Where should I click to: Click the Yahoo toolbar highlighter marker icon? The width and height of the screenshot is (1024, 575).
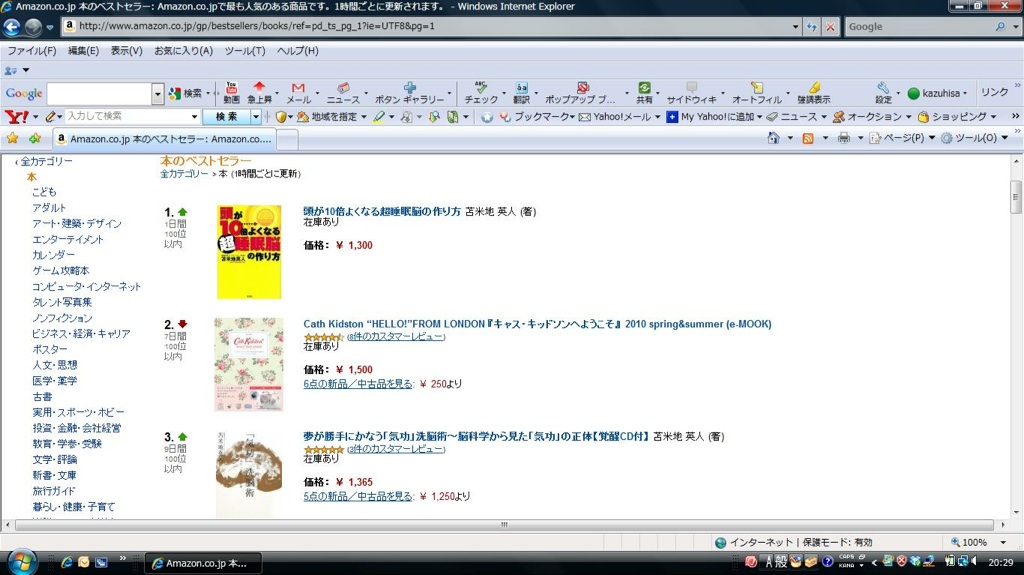[x=379, y=116]
